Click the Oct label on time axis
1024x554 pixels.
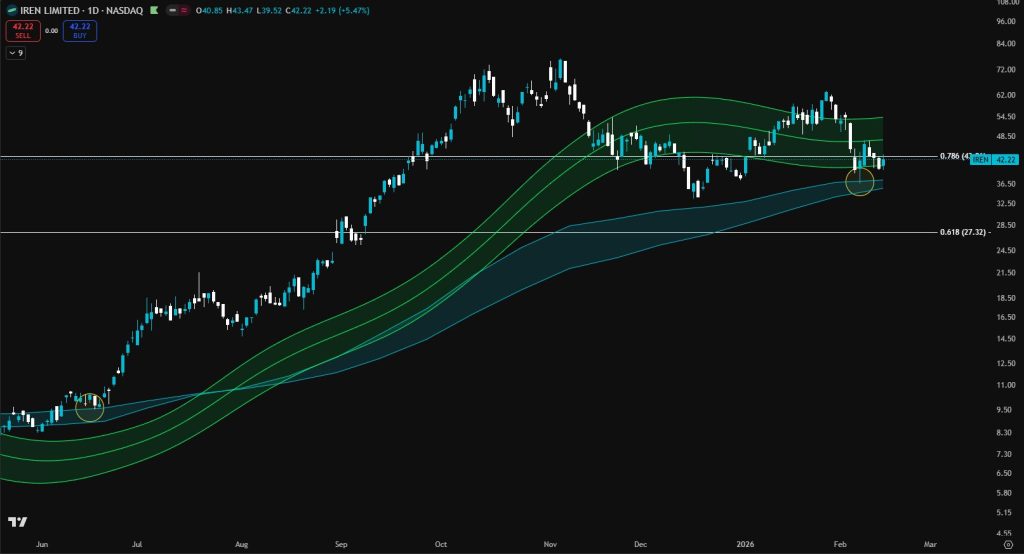(x=441, y=545)
